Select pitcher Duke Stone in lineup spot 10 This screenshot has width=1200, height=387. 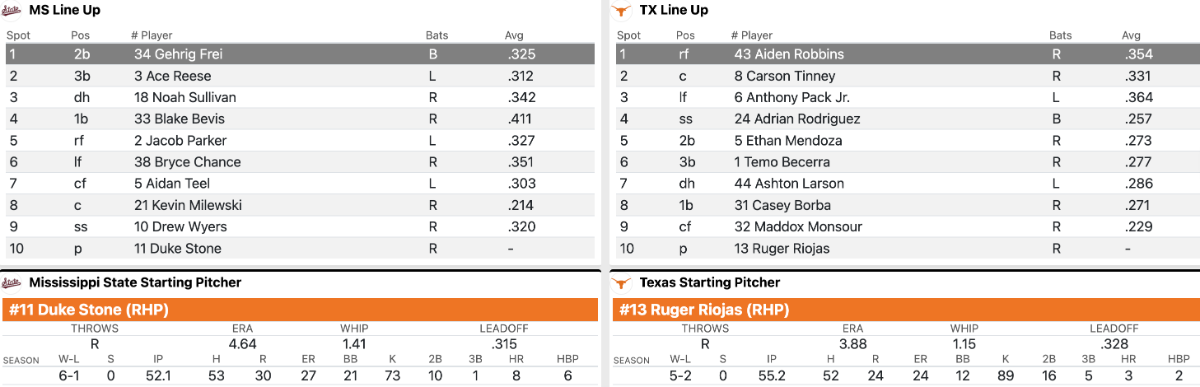(299, 248)
